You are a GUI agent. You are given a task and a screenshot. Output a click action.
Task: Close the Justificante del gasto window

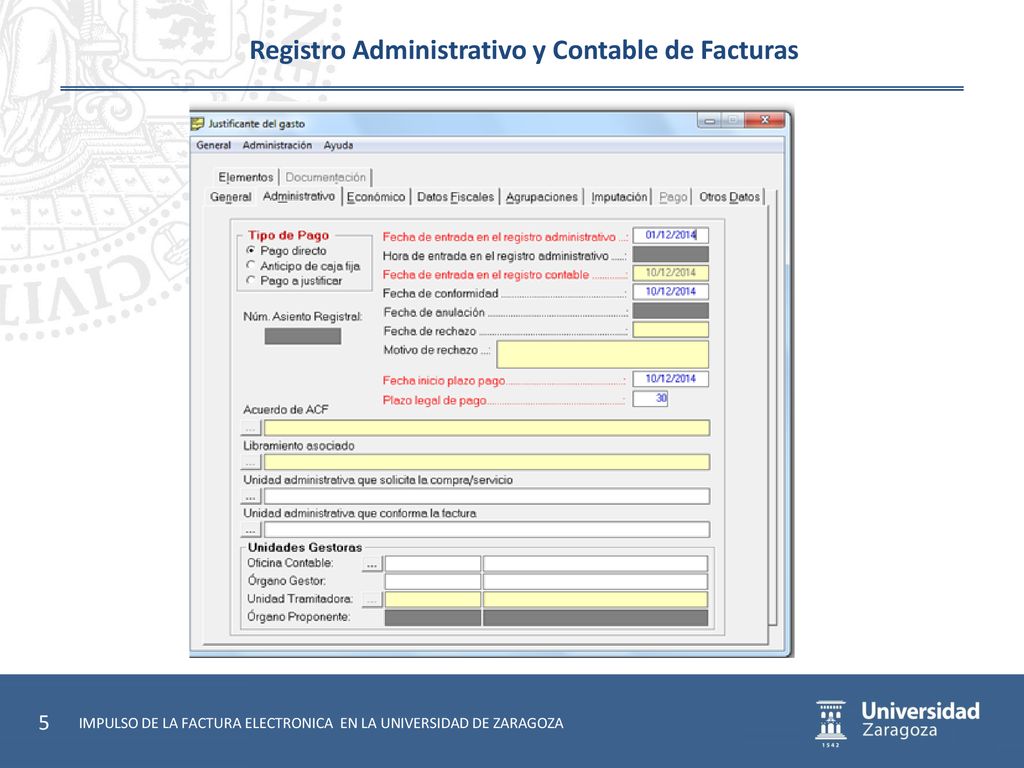[x=764, y=121]
